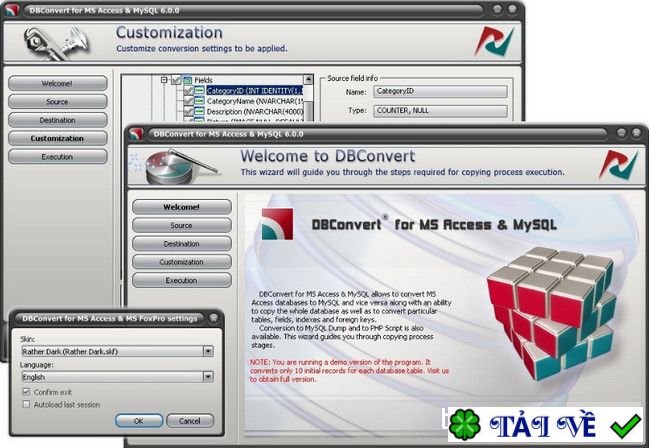Image resolution: width=649 pixels, height=448 pixels.
Task: Click the app icon in Welcome window title bar
Action: [136, 134]
